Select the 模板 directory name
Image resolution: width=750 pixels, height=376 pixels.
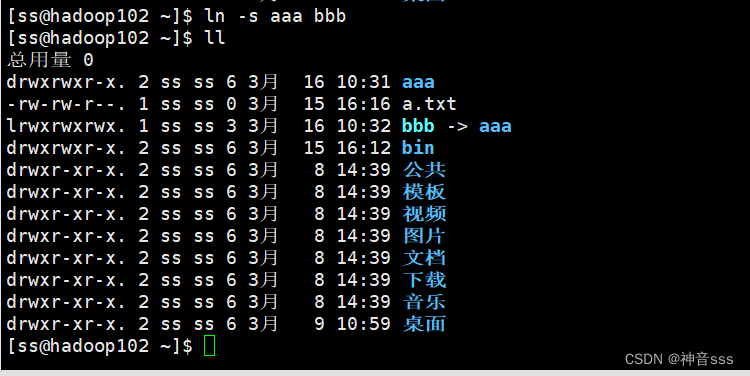pos(424,192)
